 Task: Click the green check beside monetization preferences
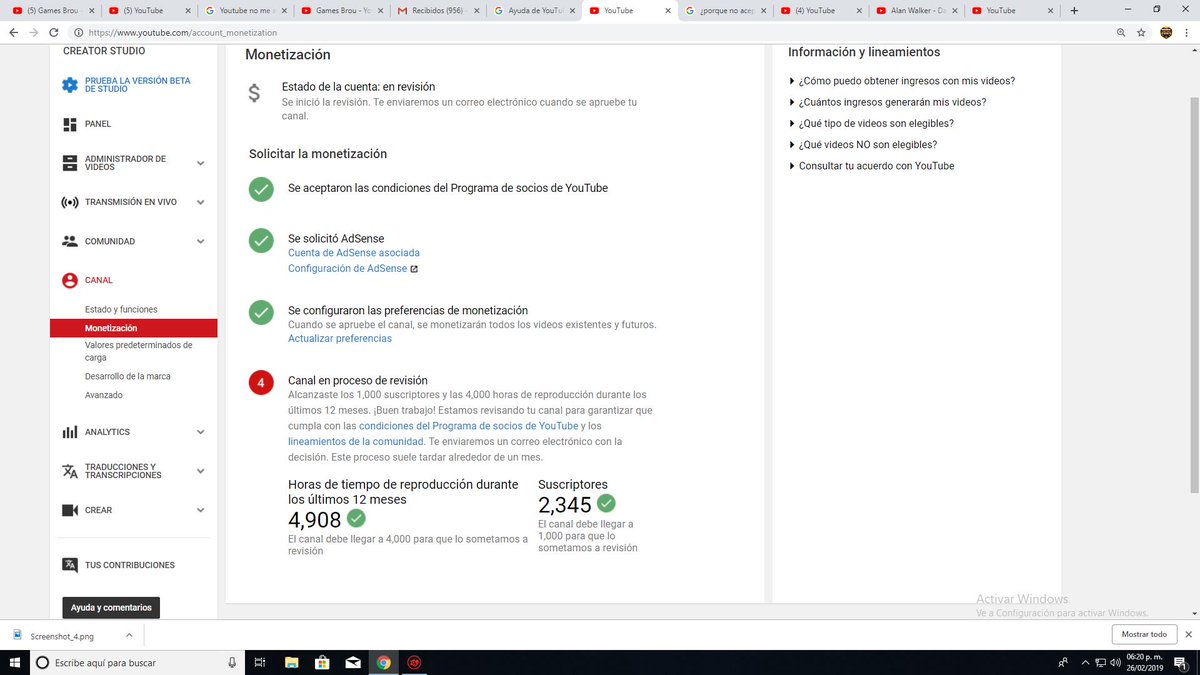[x=261, y=312]
